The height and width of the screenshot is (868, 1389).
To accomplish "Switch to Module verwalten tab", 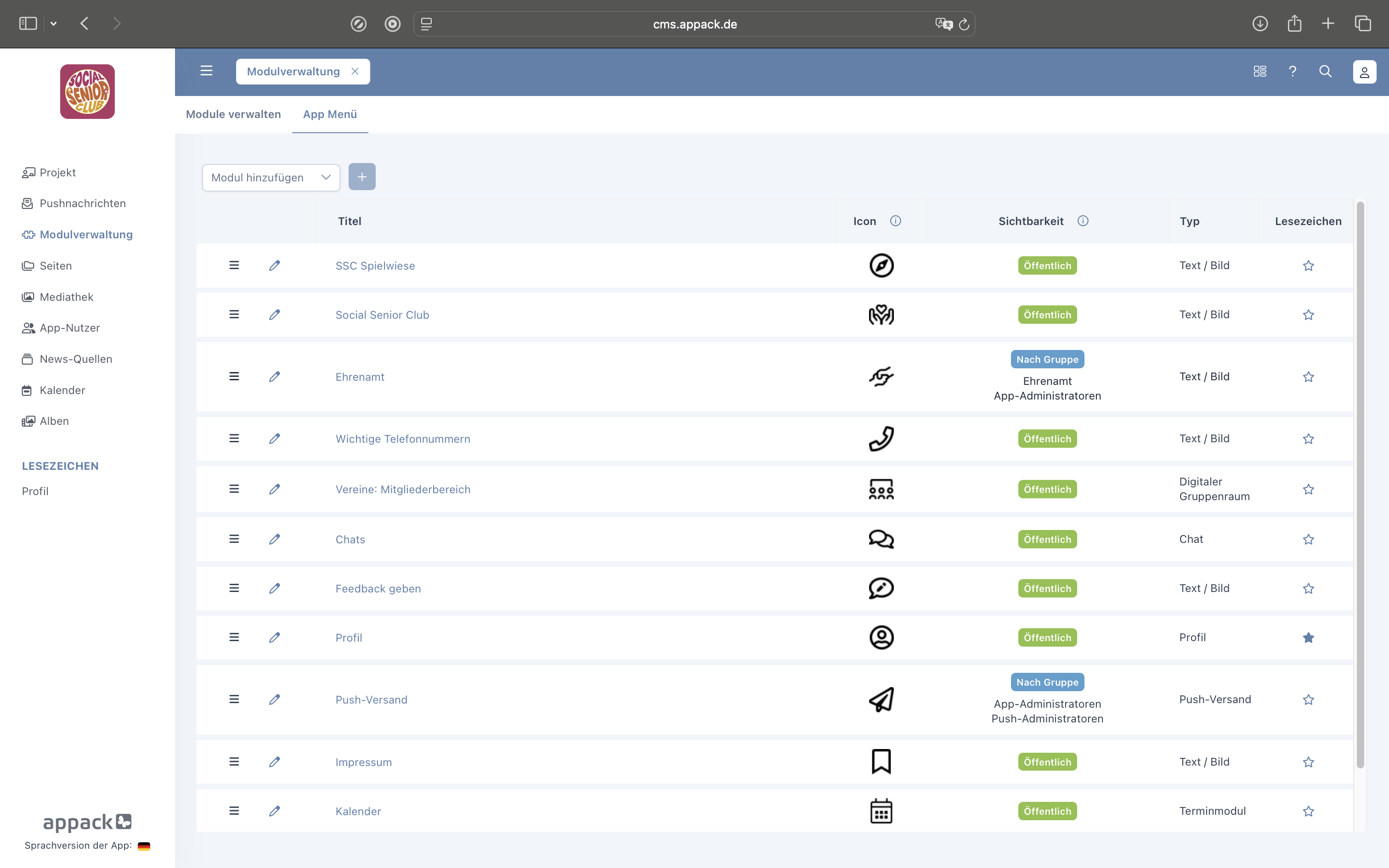I will [x=233, y=114].
